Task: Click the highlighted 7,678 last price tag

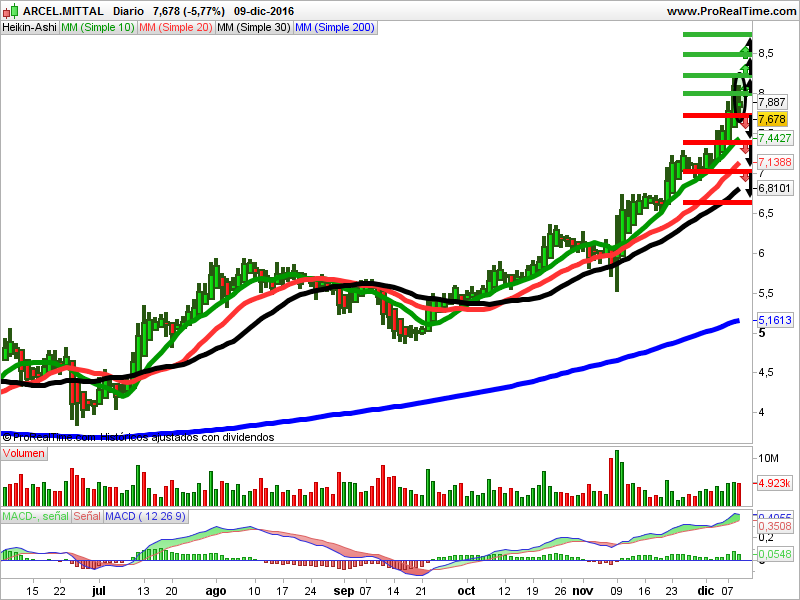Action: (x=772, y=117)
